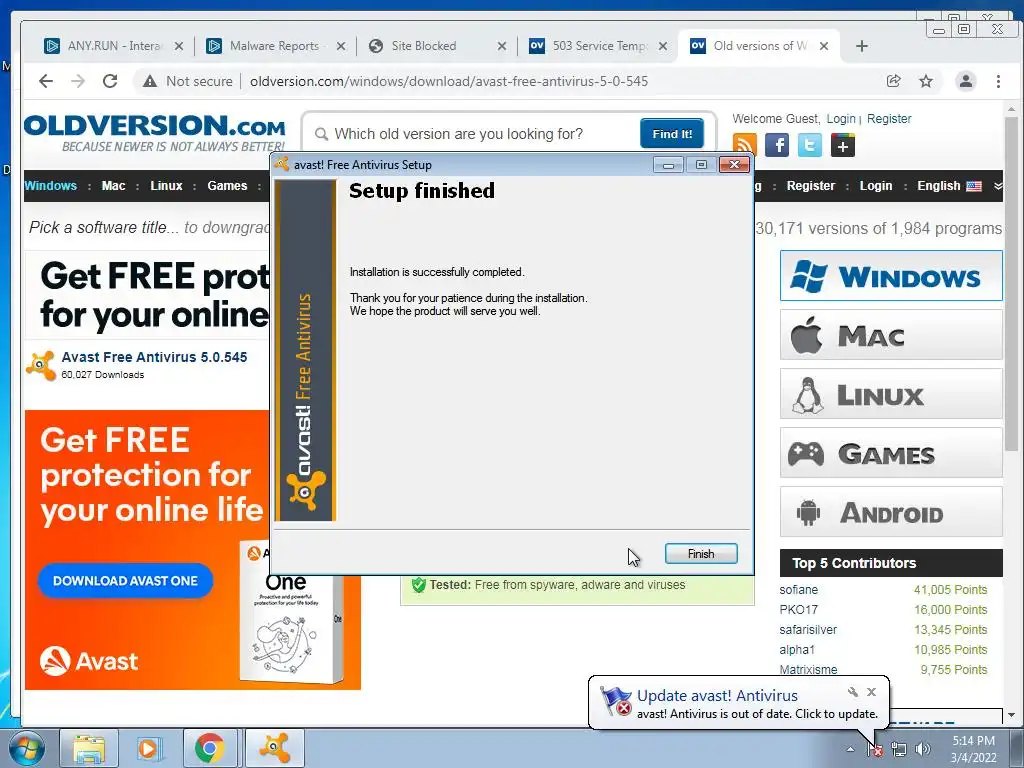Click the browser forward arrow
1024x768 pixels.
click(78, 81)
